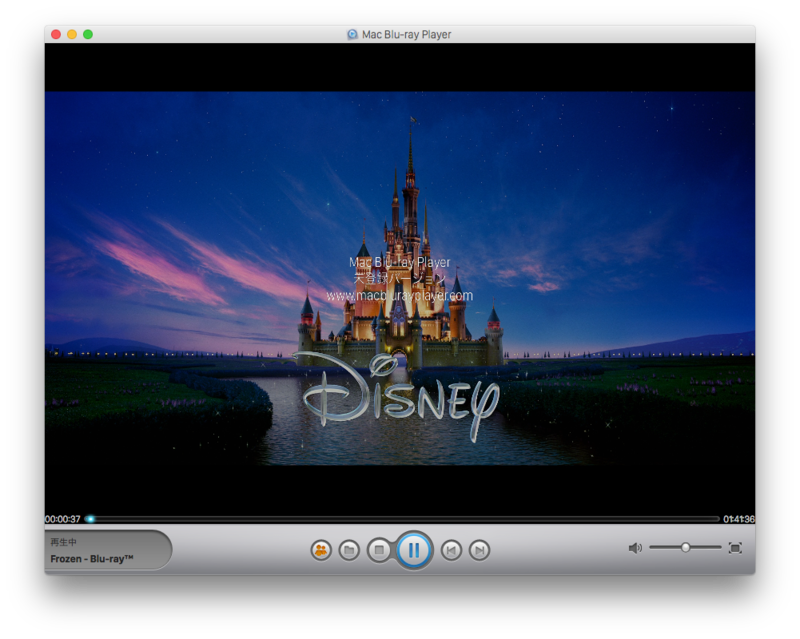This screenshot has width=800, height=639.
Task: Pause playback with the blue pause button
Action: pos(414,550)
